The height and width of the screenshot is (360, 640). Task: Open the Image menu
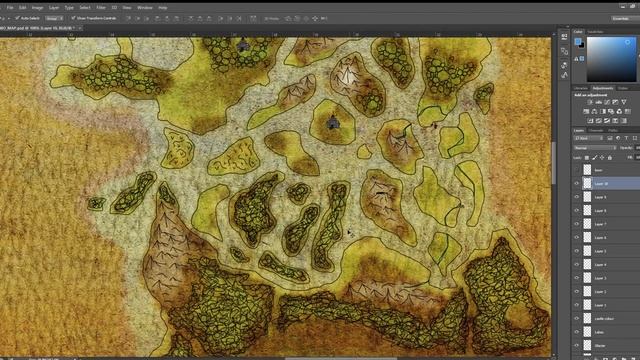tap(37, 7)
